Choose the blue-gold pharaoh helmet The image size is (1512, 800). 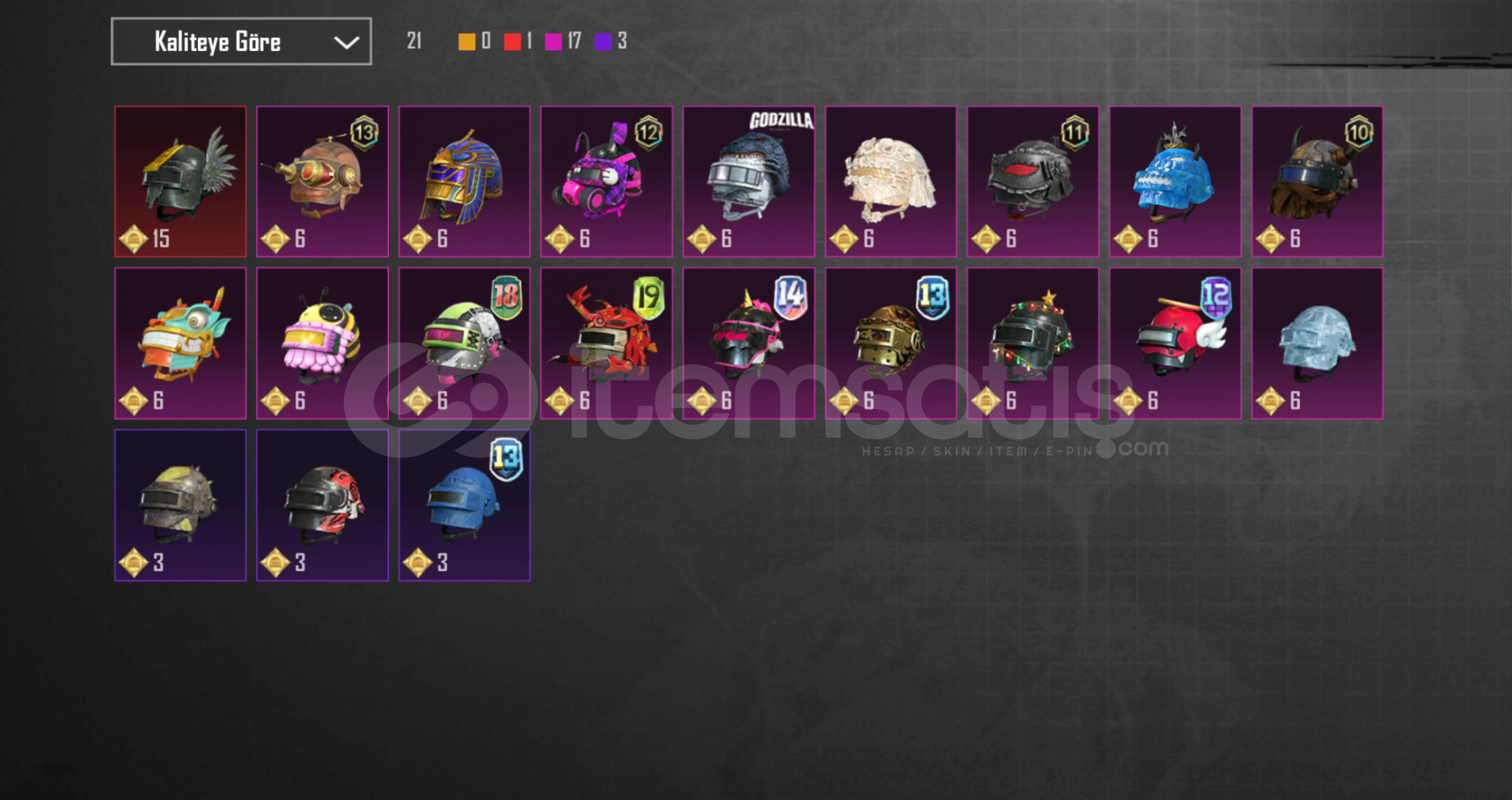coord(464,181)
